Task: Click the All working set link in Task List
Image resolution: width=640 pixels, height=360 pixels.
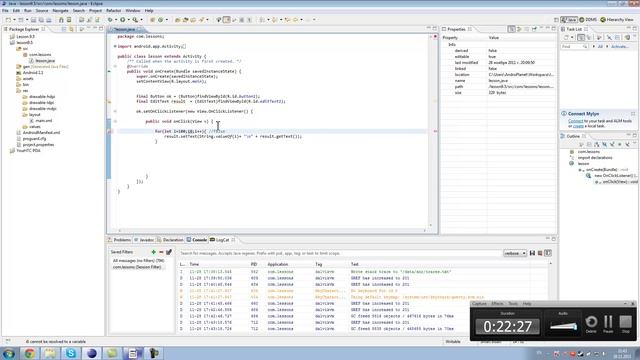Action: pyautogui.click(x=600, y=47)
